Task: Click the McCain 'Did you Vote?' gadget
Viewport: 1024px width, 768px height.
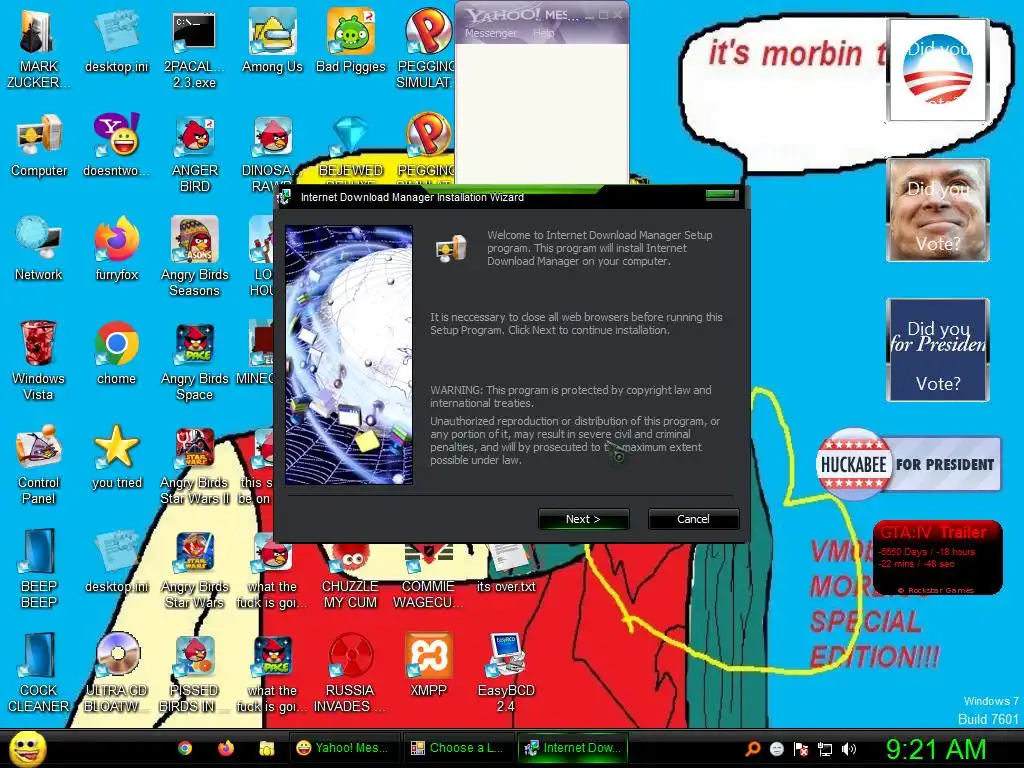Action: point(938,210)
